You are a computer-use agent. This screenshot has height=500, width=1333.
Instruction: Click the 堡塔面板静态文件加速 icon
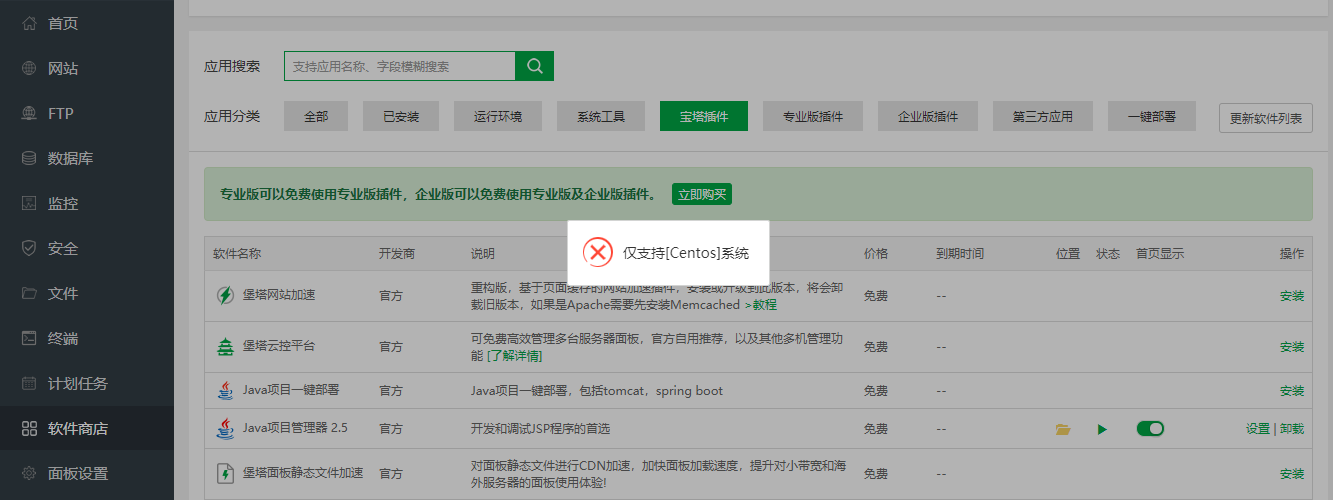[x=225, y=473]
